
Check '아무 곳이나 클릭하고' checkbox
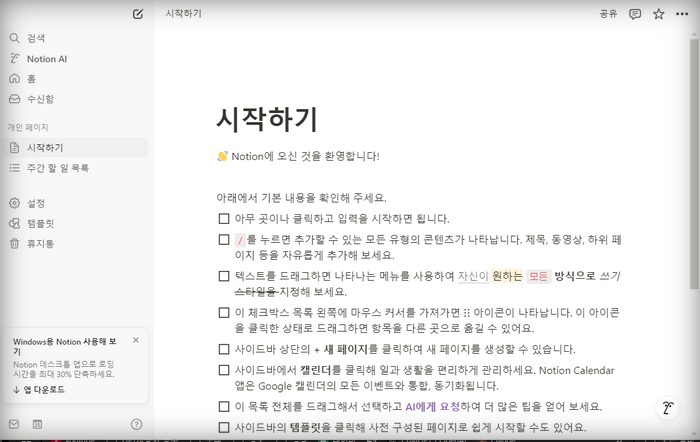point(224,219)
